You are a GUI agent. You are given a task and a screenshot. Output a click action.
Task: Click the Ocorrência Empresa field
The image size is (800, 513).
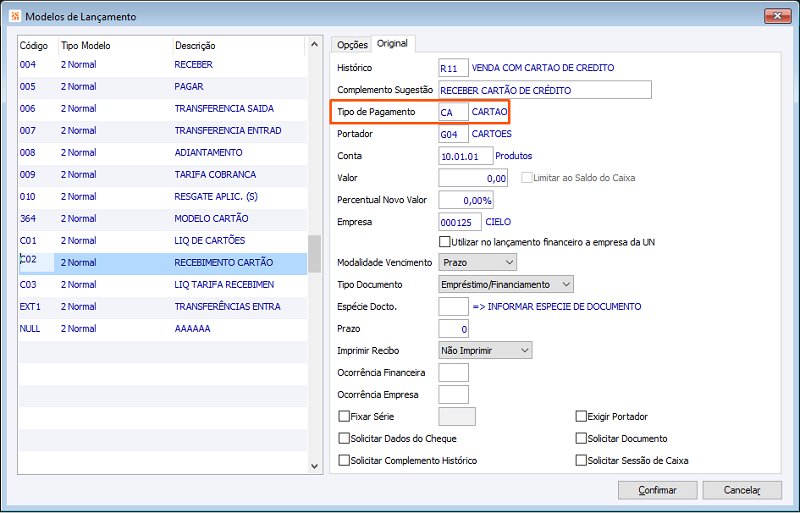(454, 395)
